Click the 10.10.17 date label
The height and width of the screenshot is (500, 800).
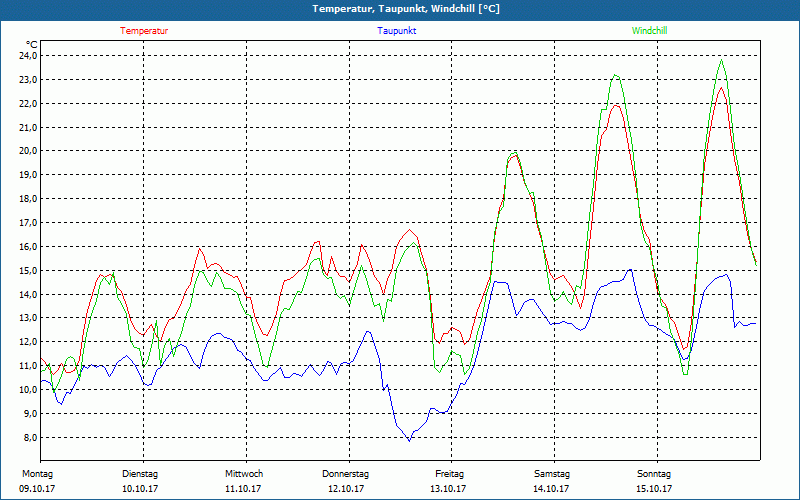[140, 489]
